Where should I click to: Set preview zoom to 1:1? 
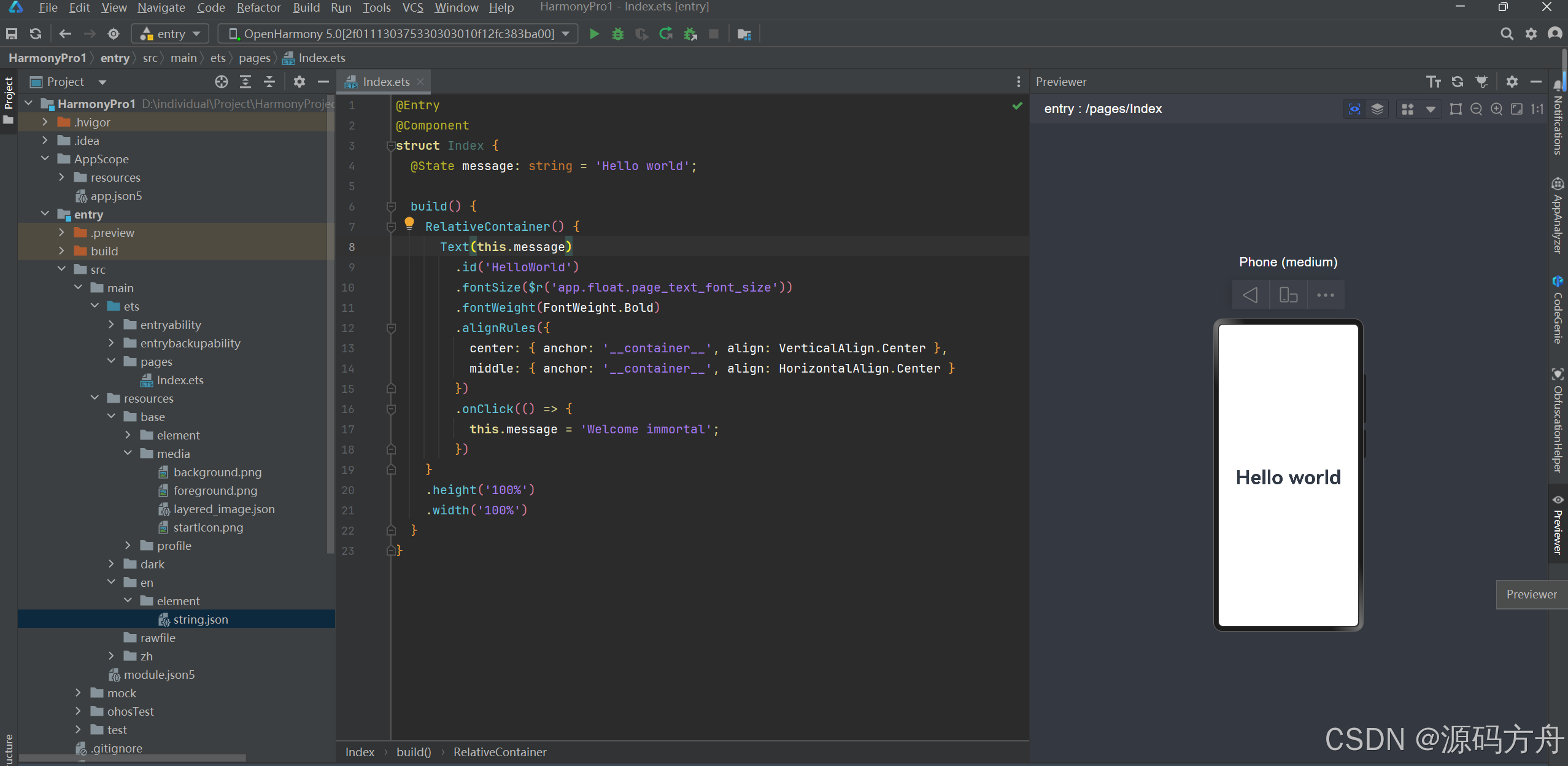click(1537, 109)
